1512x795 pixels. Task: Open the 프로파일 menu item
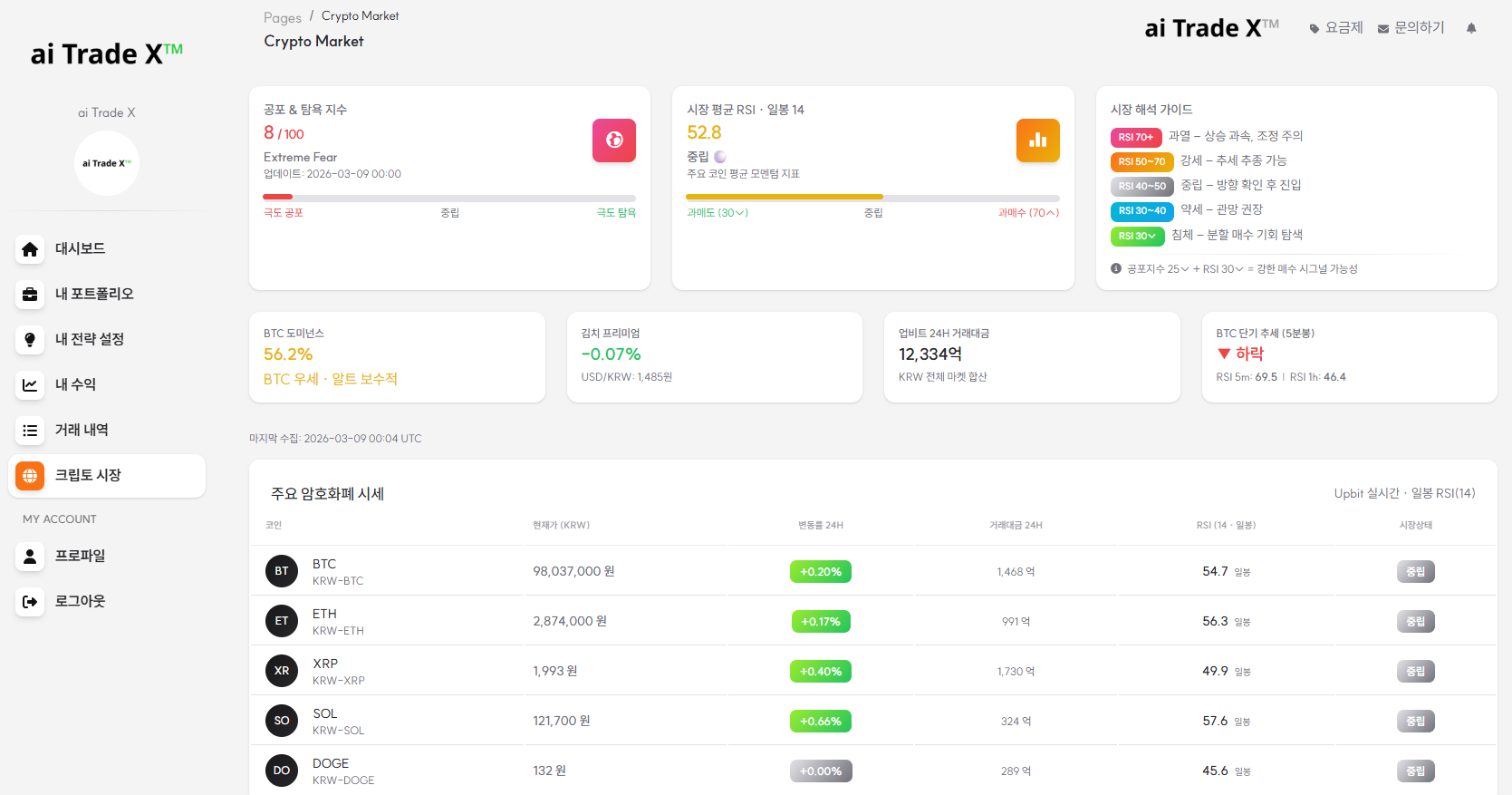[x=80, y=556]
